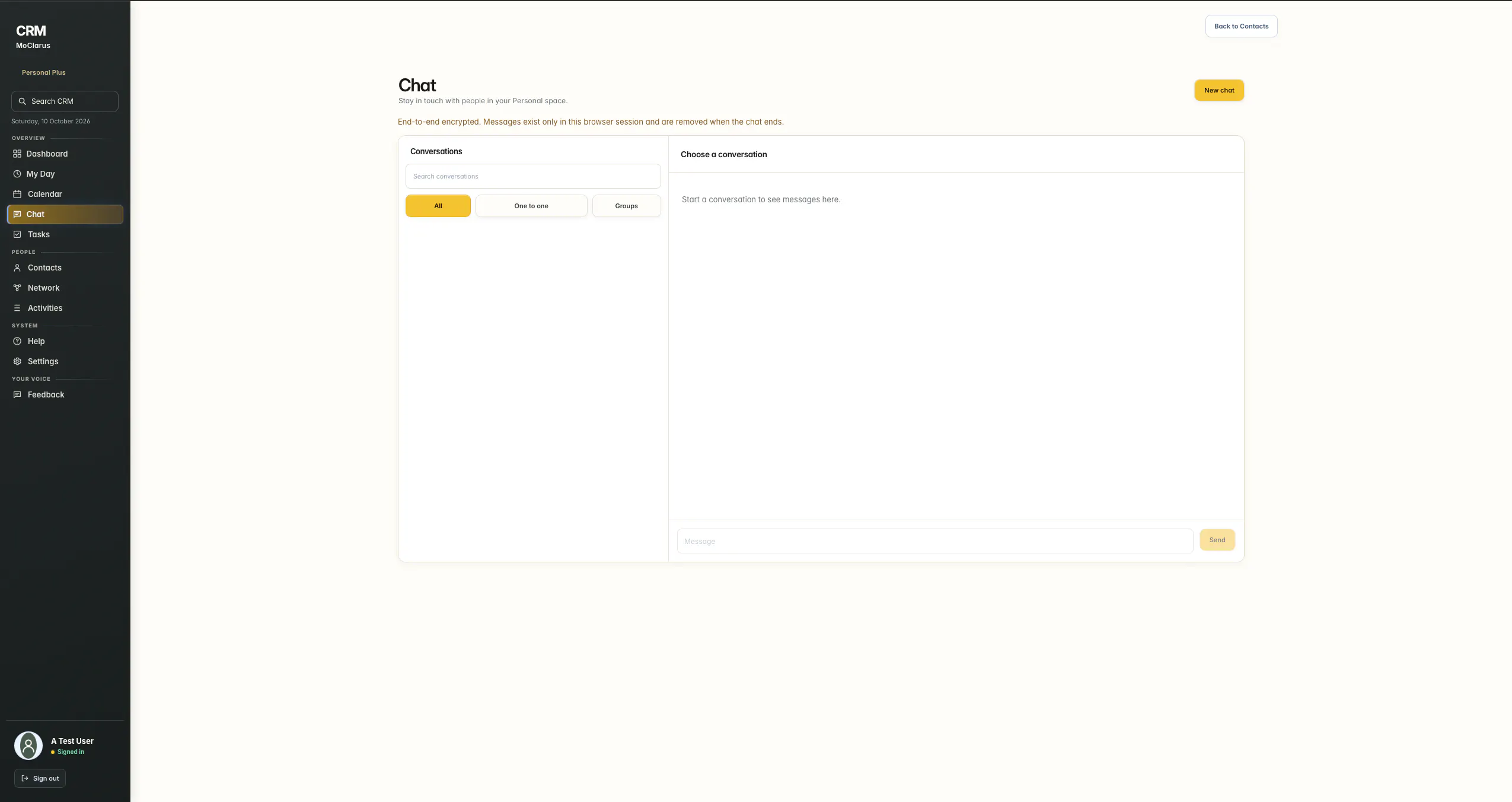Click the Sign out arrow icon
The width and height of the screenshot is (1512, 802).
(x=25, y=778)
